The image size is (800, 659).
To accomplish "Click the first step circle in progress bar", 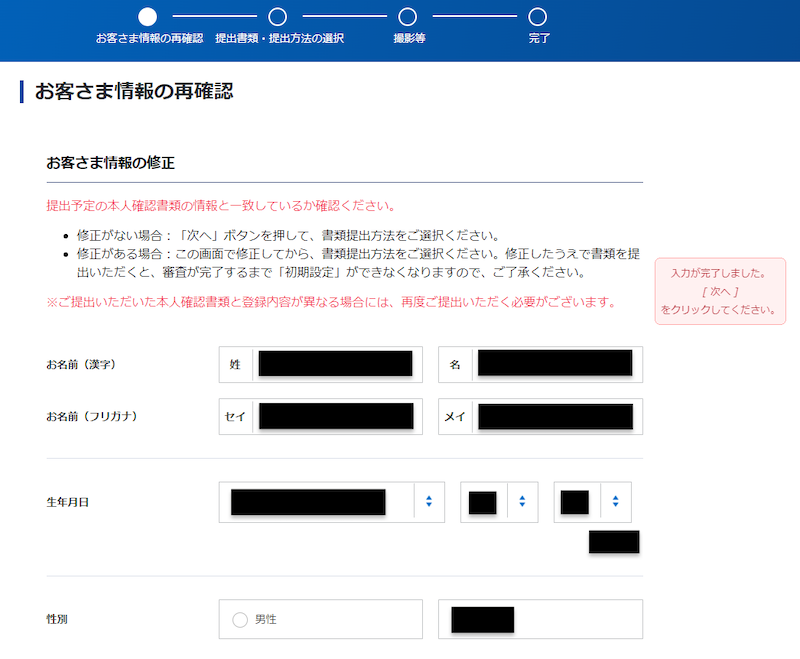I will (x=148, y=16).
